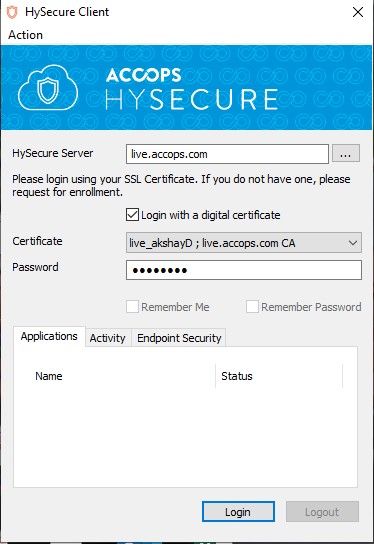The height and width of the screenshot is (544, 374).
Task: Focus the Password input field
Action: coord(244,270)
